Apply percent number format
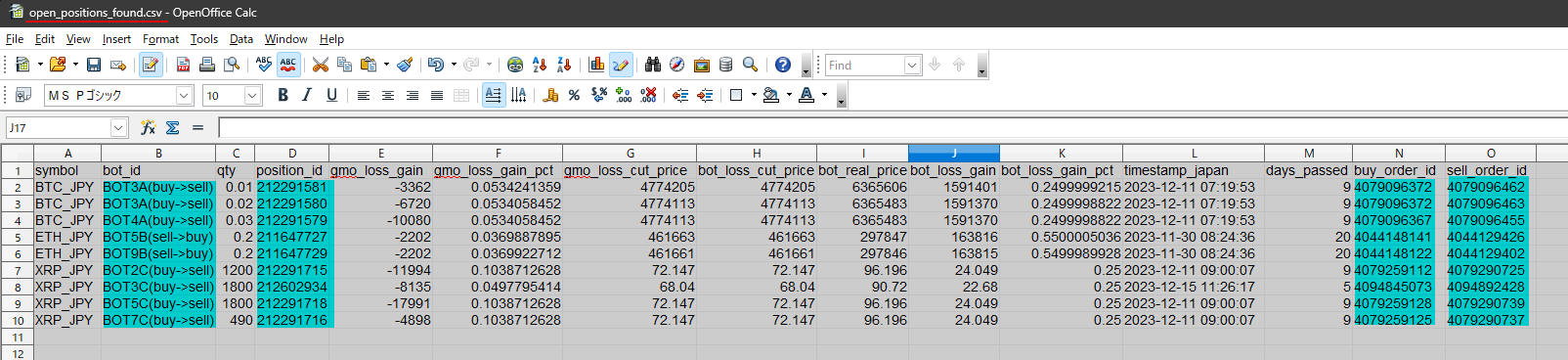Viewport: 1568px width, 360px height. (575, 95)
